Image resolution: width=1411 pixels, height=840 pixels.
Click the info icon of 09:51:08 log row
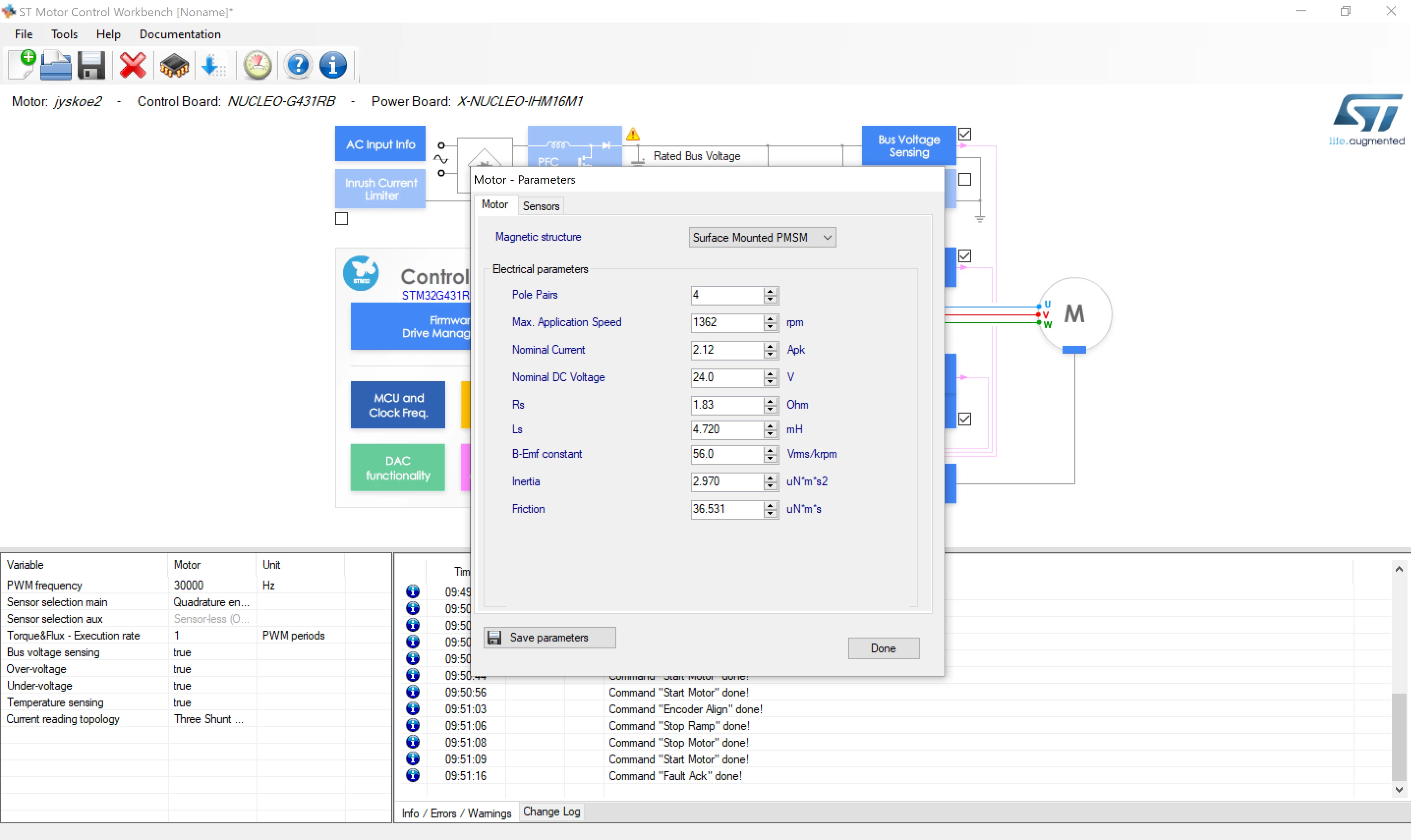413,742
